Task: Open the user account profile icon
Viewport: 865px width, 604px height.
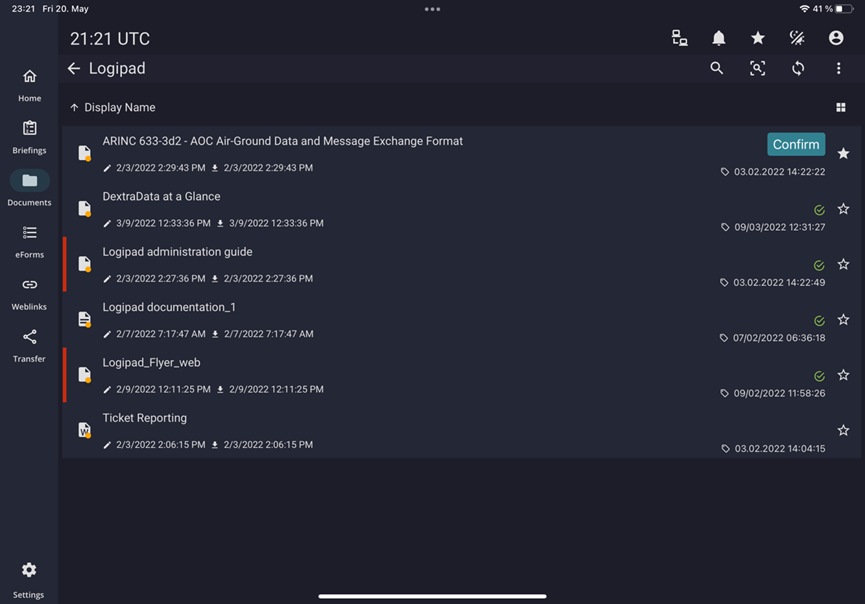Action: click(836, 38)
